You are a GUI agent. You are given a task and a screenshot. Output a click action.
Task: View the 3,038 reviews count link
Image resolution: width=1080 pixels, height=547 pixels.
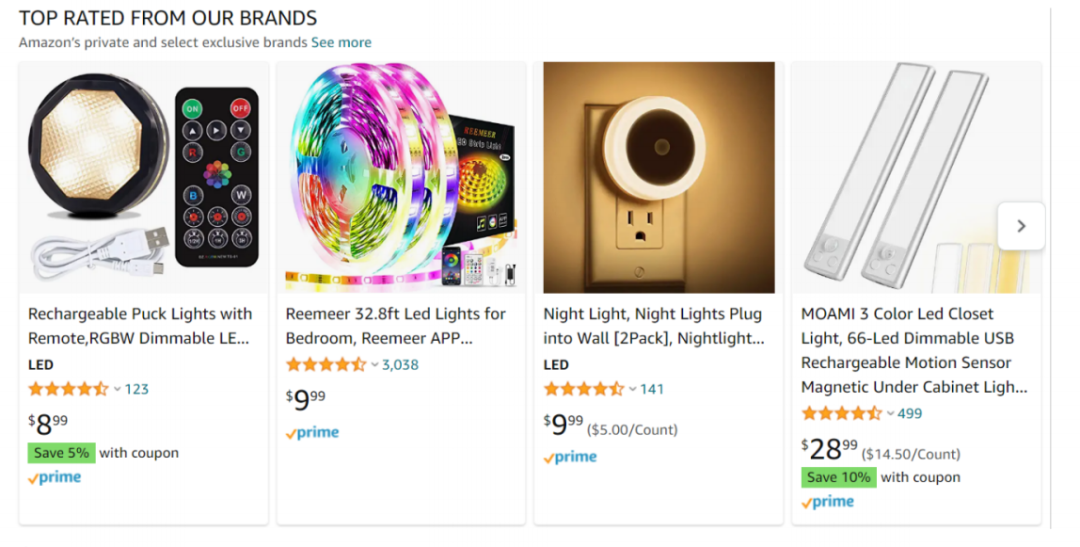tap(400, 365)
